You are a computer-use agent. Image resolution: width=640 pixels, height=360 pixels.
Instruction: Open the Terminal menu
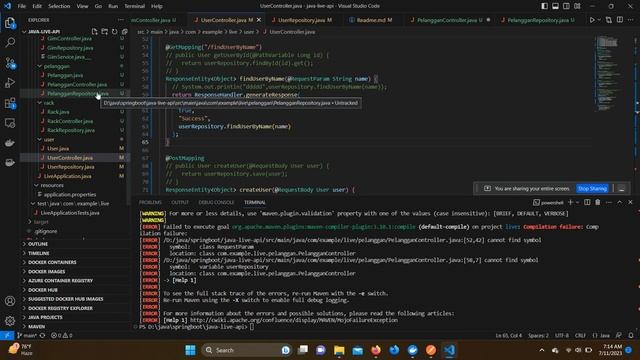pos(135,6)
